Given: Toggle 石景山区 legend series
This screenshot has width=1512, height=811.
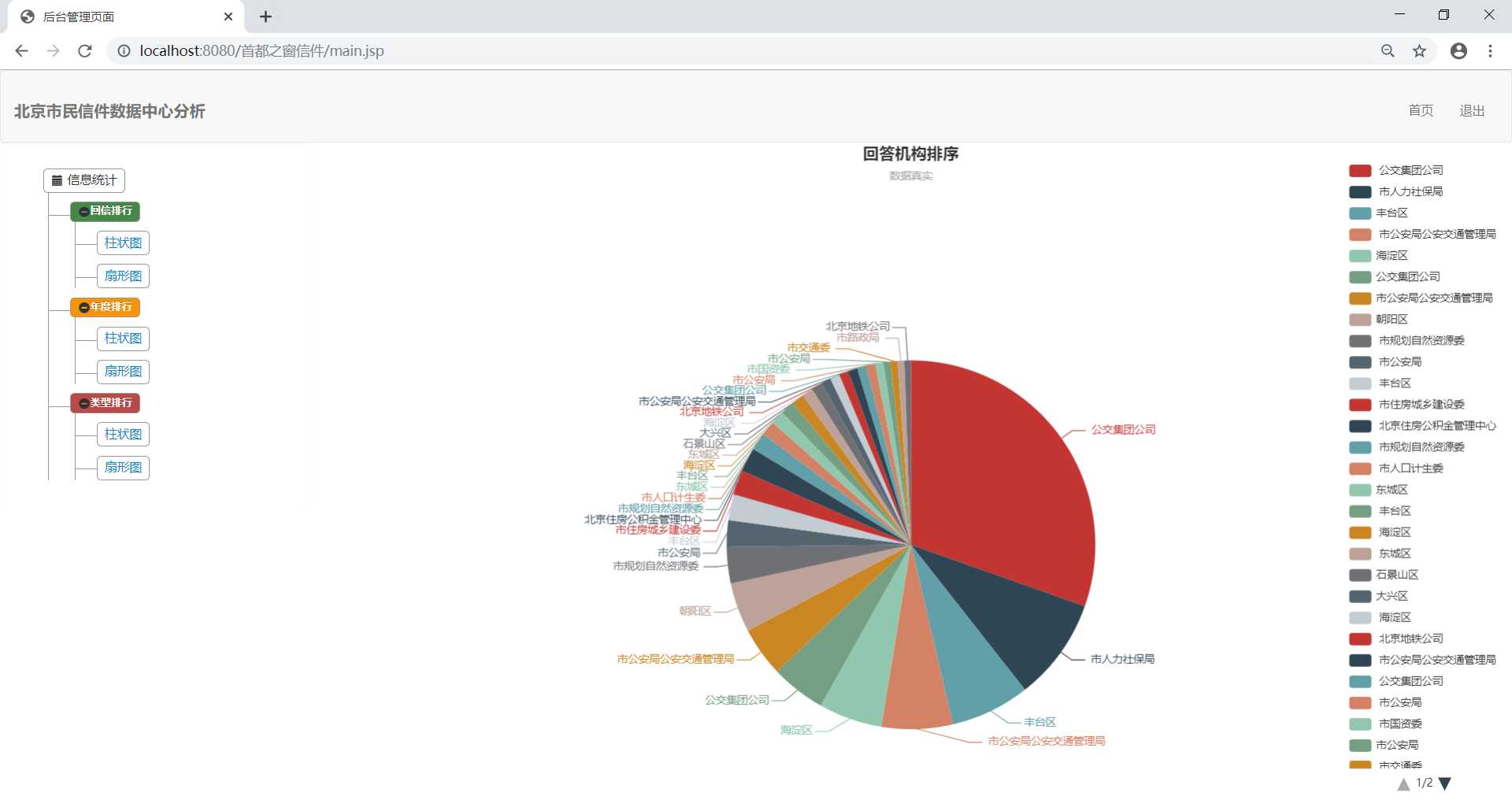Looking at the screenshot, I should point(1384,575).
